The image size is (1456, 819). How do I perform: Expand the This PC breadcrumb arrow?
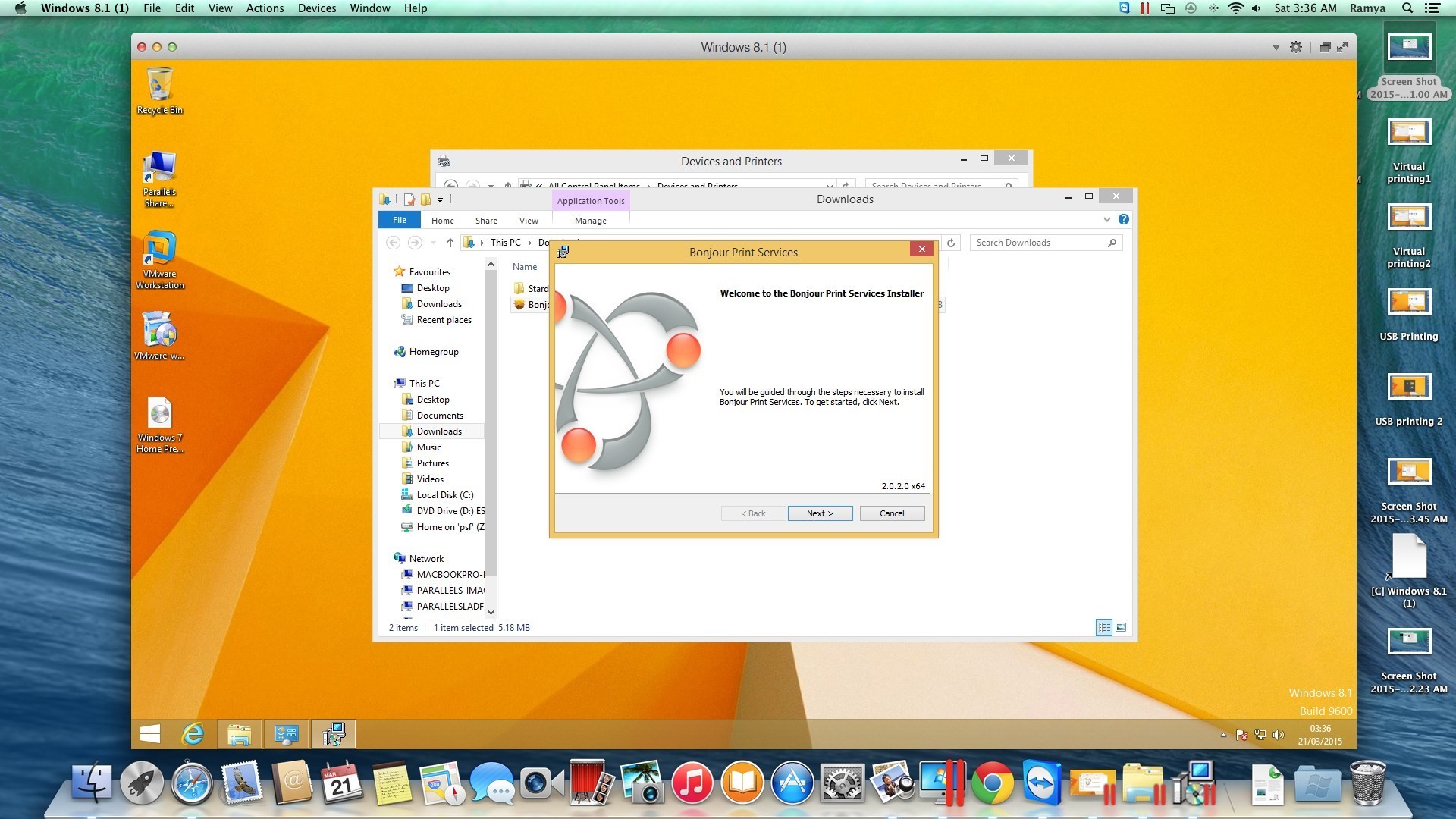pyautogui.click(x=529, y=243)
